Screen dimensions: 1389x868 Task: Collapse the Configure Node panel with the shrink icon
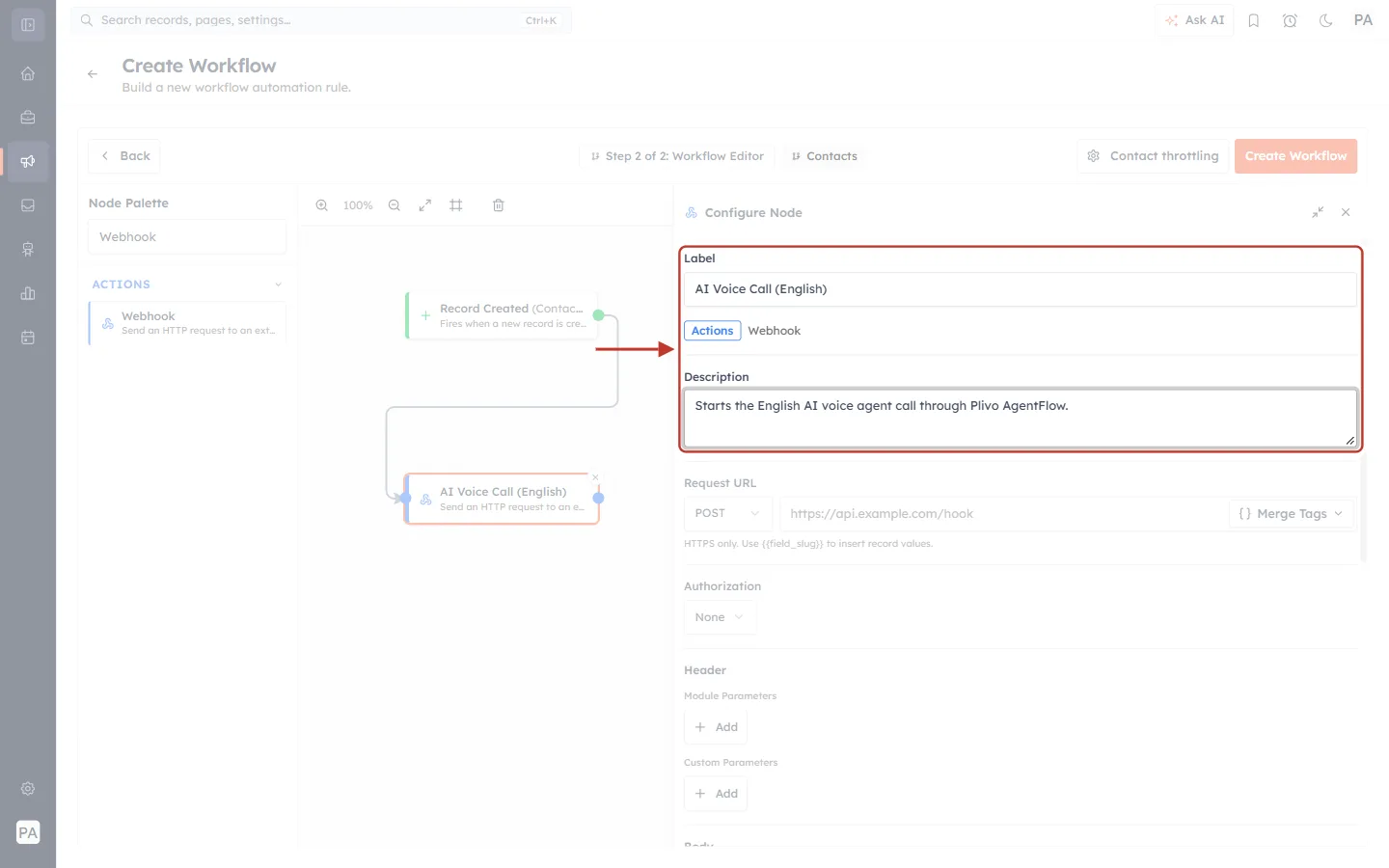pos(1318,212)
